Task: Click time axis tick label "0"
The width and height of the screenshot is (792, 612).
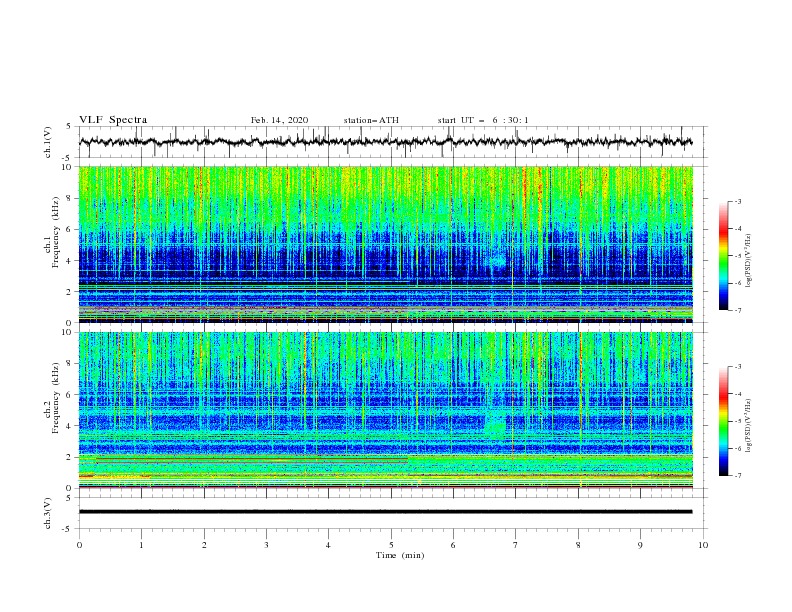Action: click(79, 545)
